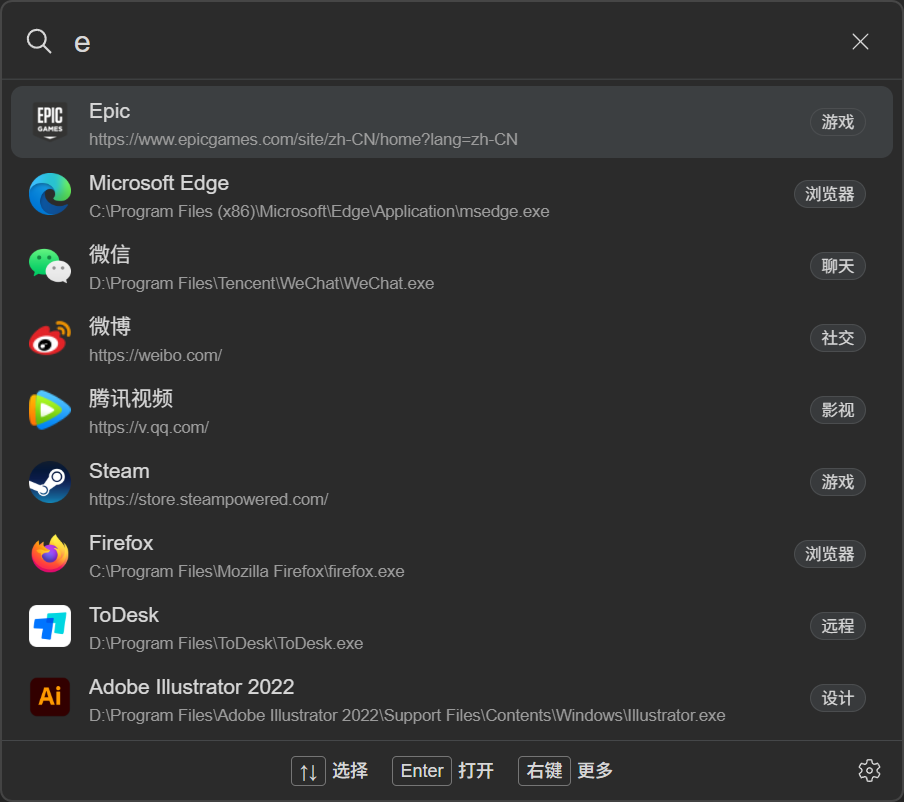This screenshot has width=904, height=802.
Task: Click the 远程 tag on ToDesk row
Action: (838, 626)
